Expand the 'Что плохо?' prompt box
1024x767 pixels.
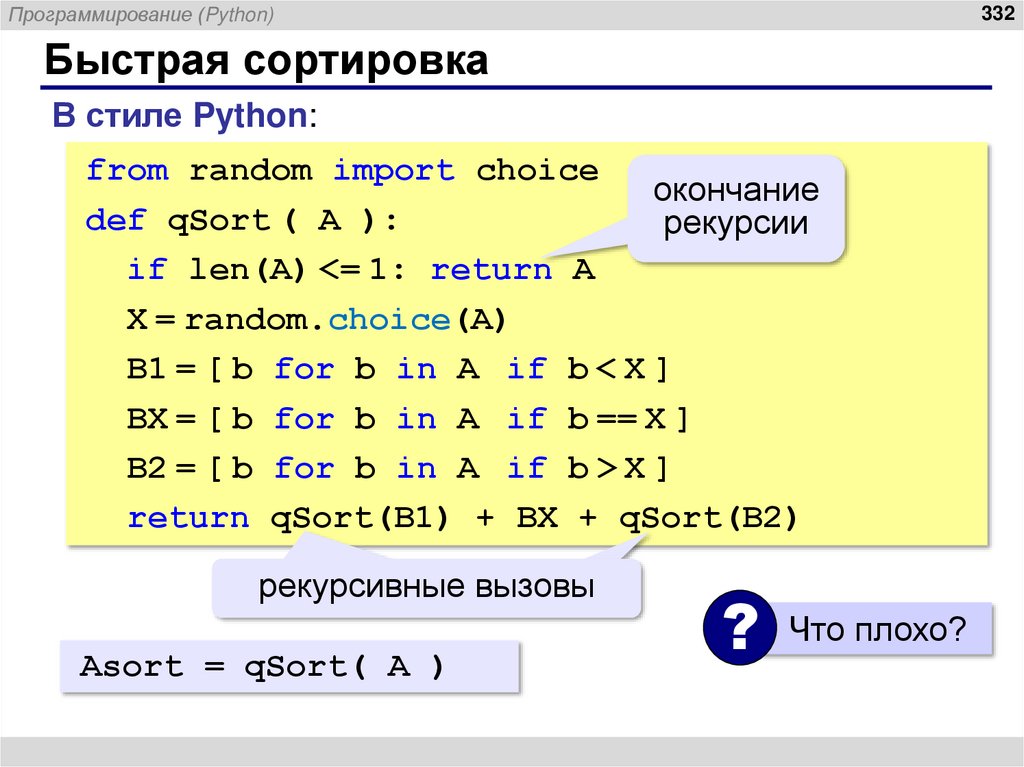877,629
